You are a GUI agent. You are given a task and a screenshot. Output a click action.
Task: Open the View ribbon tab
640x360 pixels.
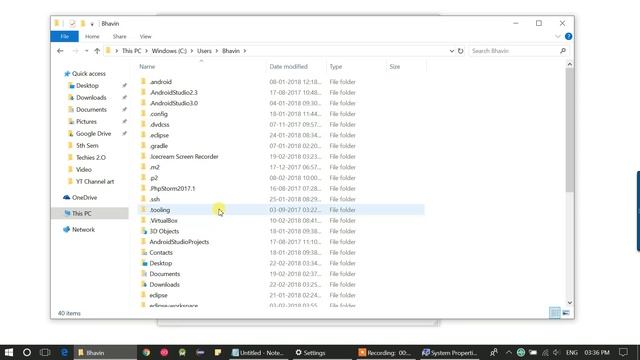pos(146,36)
